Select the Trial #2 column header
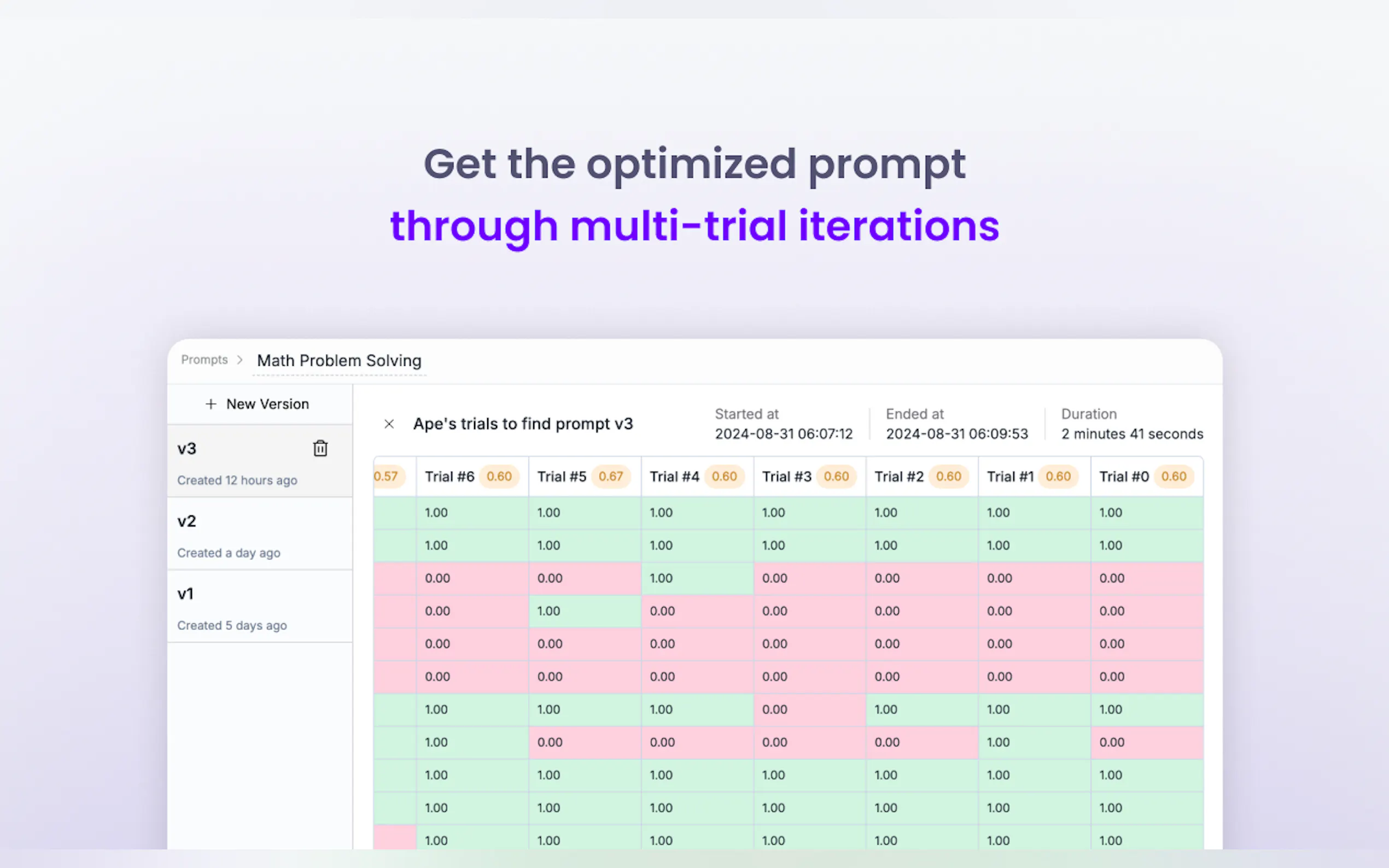 coord(898,477)
